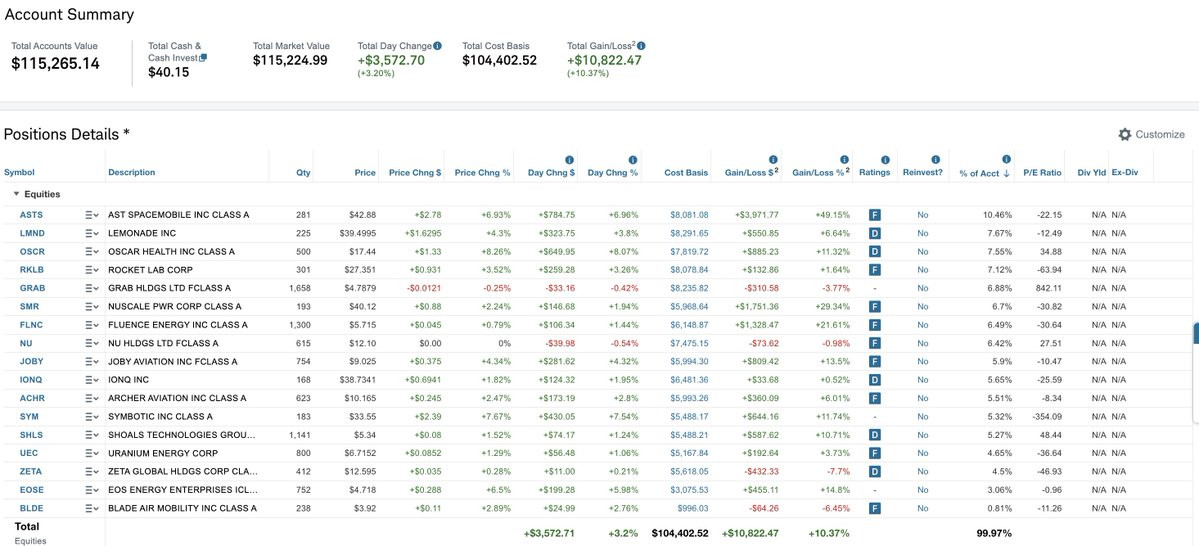Image resolution: width=1199 pixels, height=546 pixels.
Task: Open the actions menu for JOBY
Action: (92, 362)
